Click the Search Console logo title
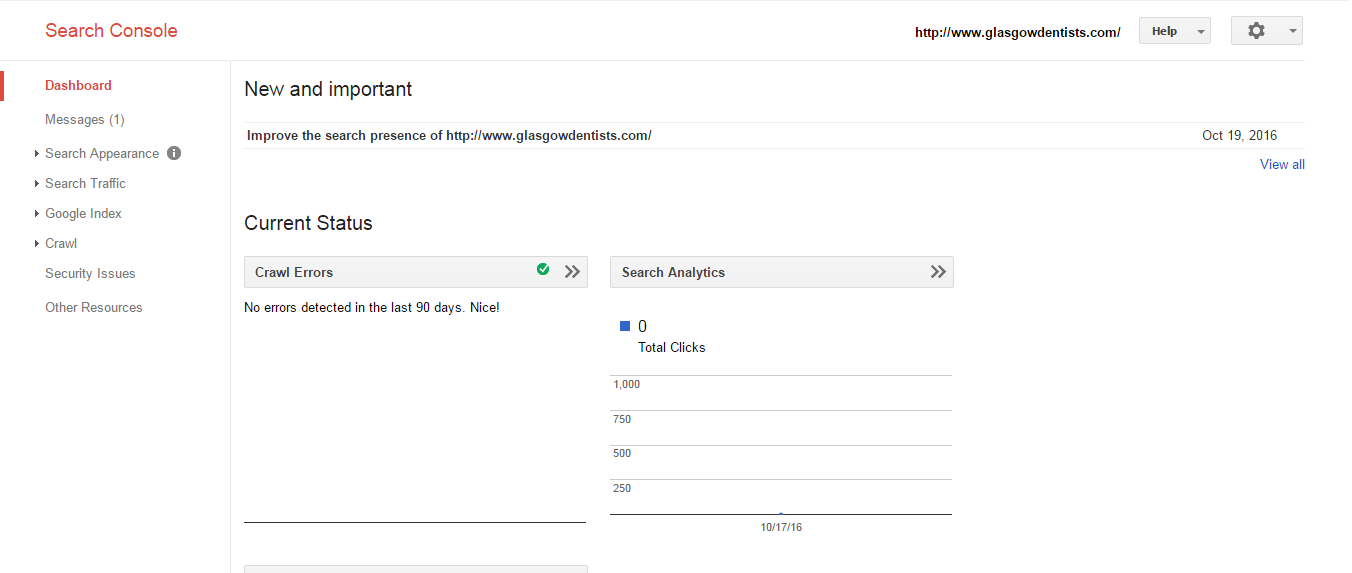The image size is (1352, 573). point(111,31)
